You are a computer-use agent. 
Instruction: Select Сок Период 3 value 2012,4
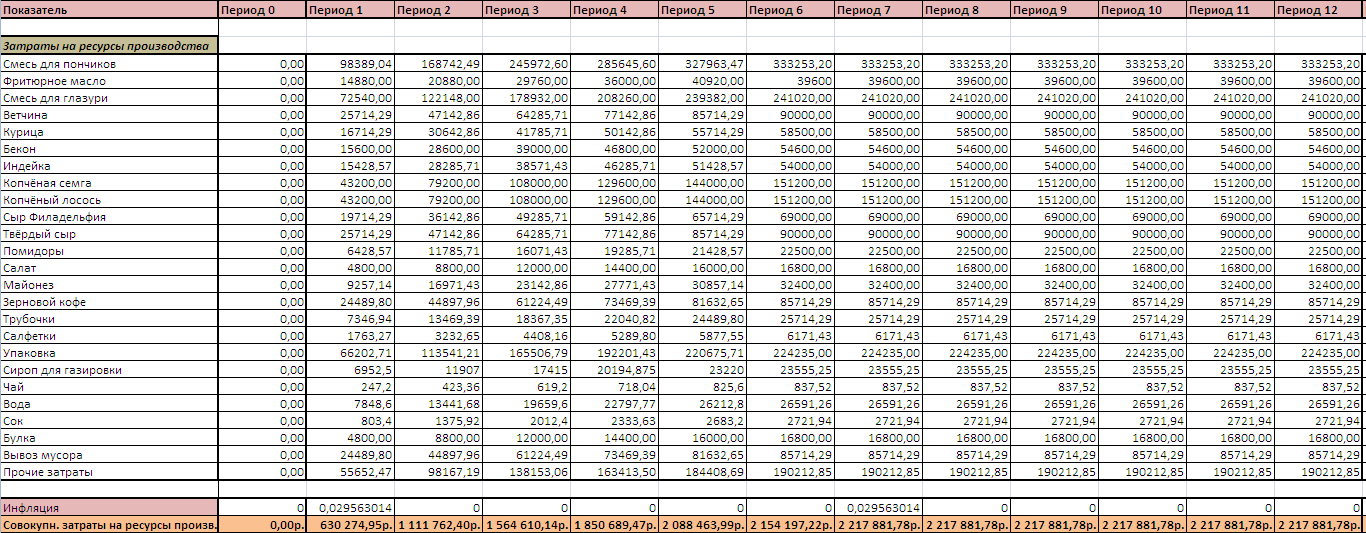point(526,421)
